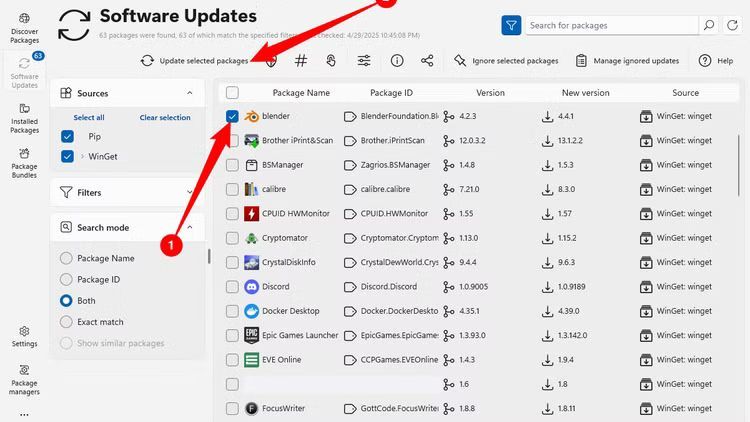Screen dimensions: 750x422
Task: Switch to Installed Packages page
Action: pyautogui.click(x=24, y=119)
